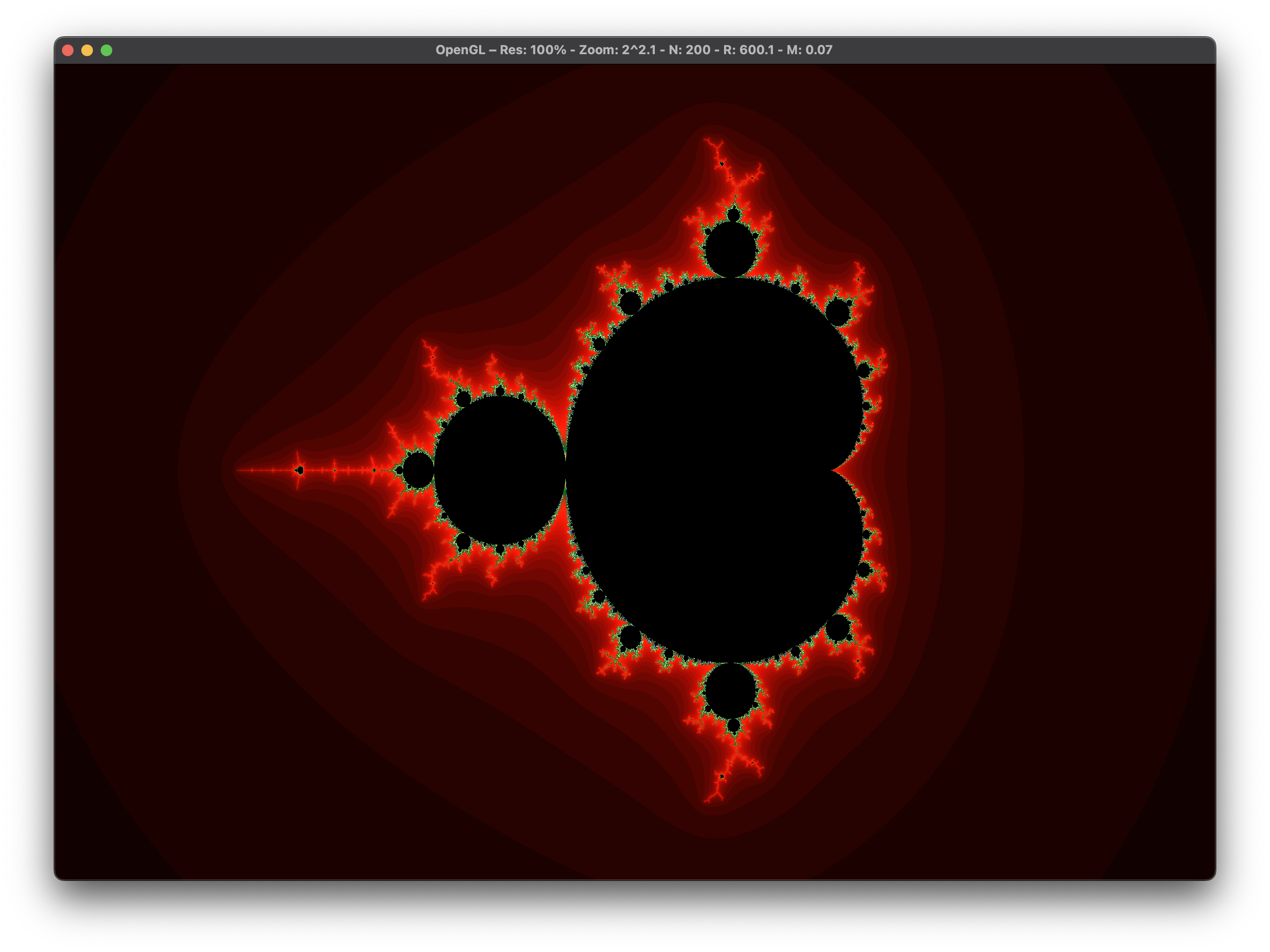Viewport: 1270px width, 952px height.
Task: Click the small round bulb left of the big disc
Action: click(x=418, y=471)
